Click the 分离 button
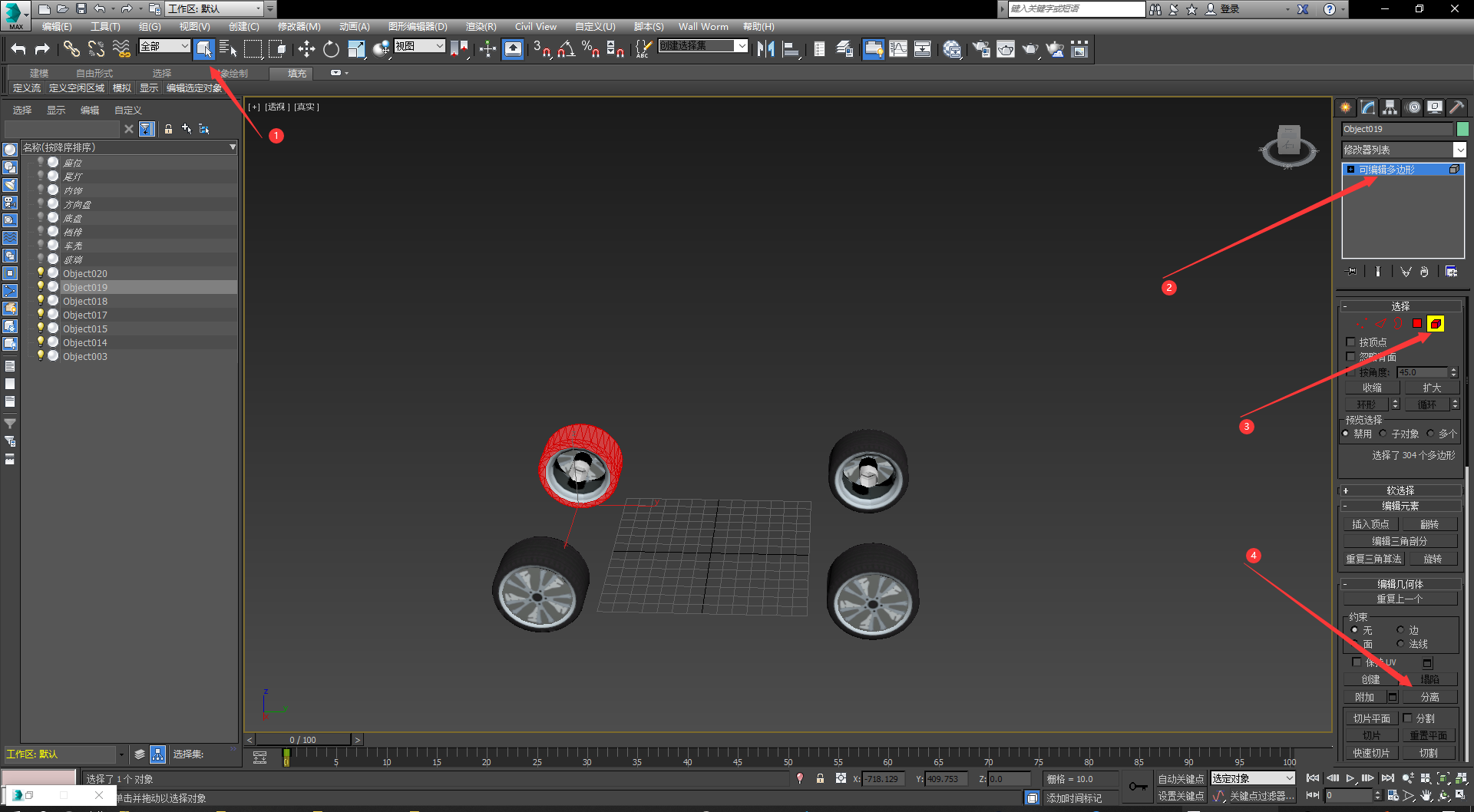1474x812 pixels. [1429, 697]
